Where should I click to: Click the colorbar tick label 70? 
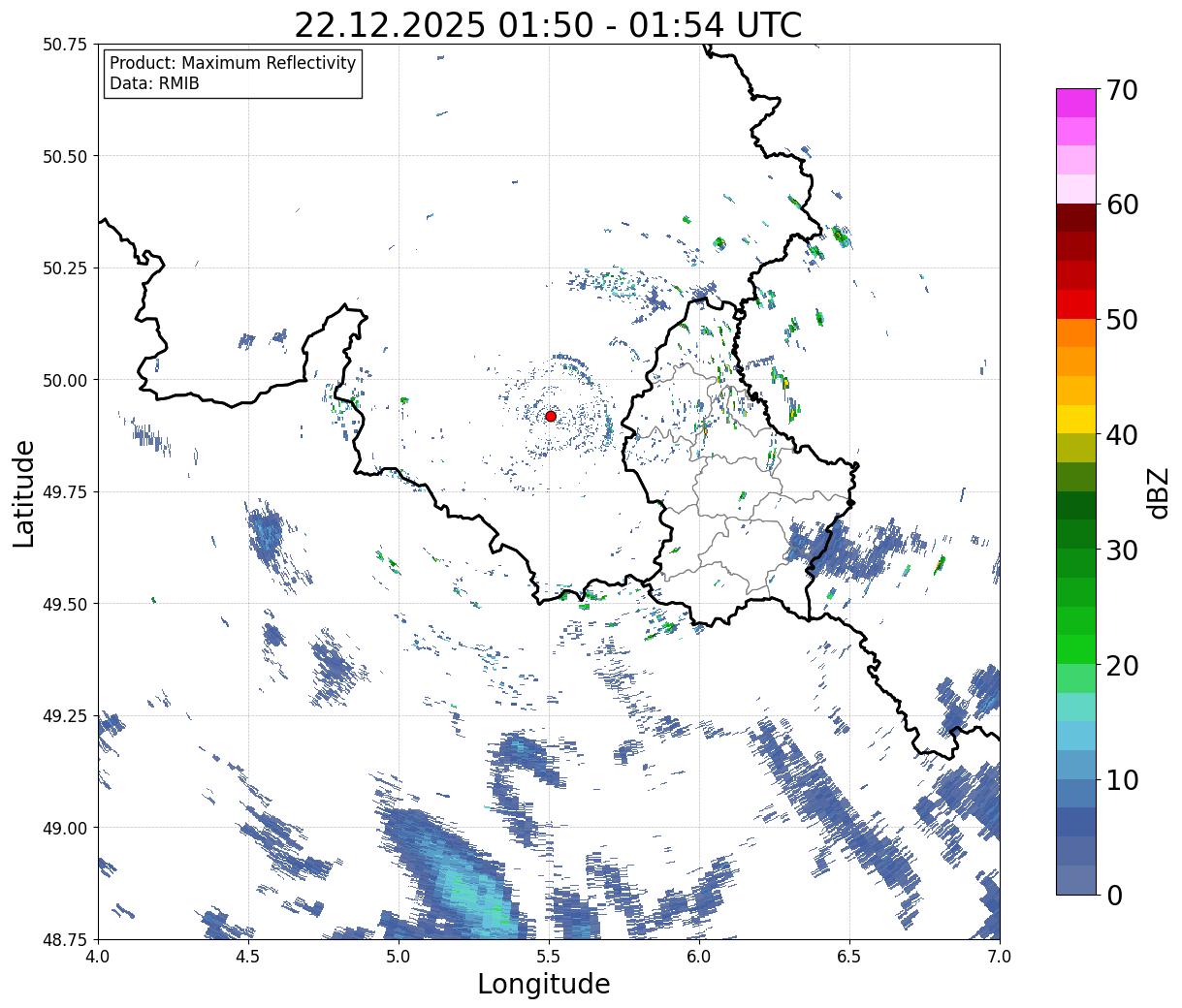1122,90
